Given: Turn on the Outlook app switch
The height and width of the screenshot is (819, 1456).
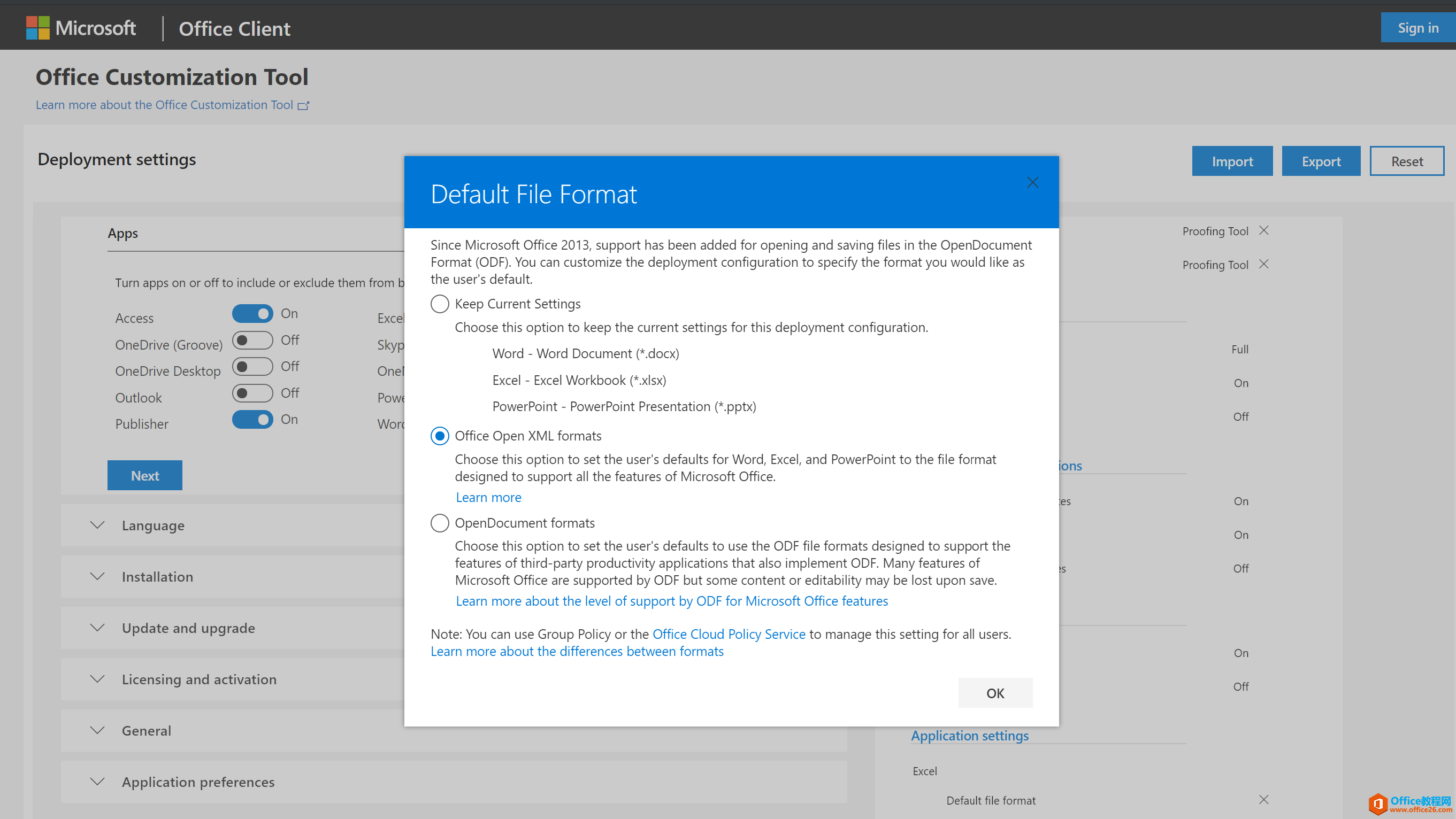Looking at the screenshot, I should 252,393.
